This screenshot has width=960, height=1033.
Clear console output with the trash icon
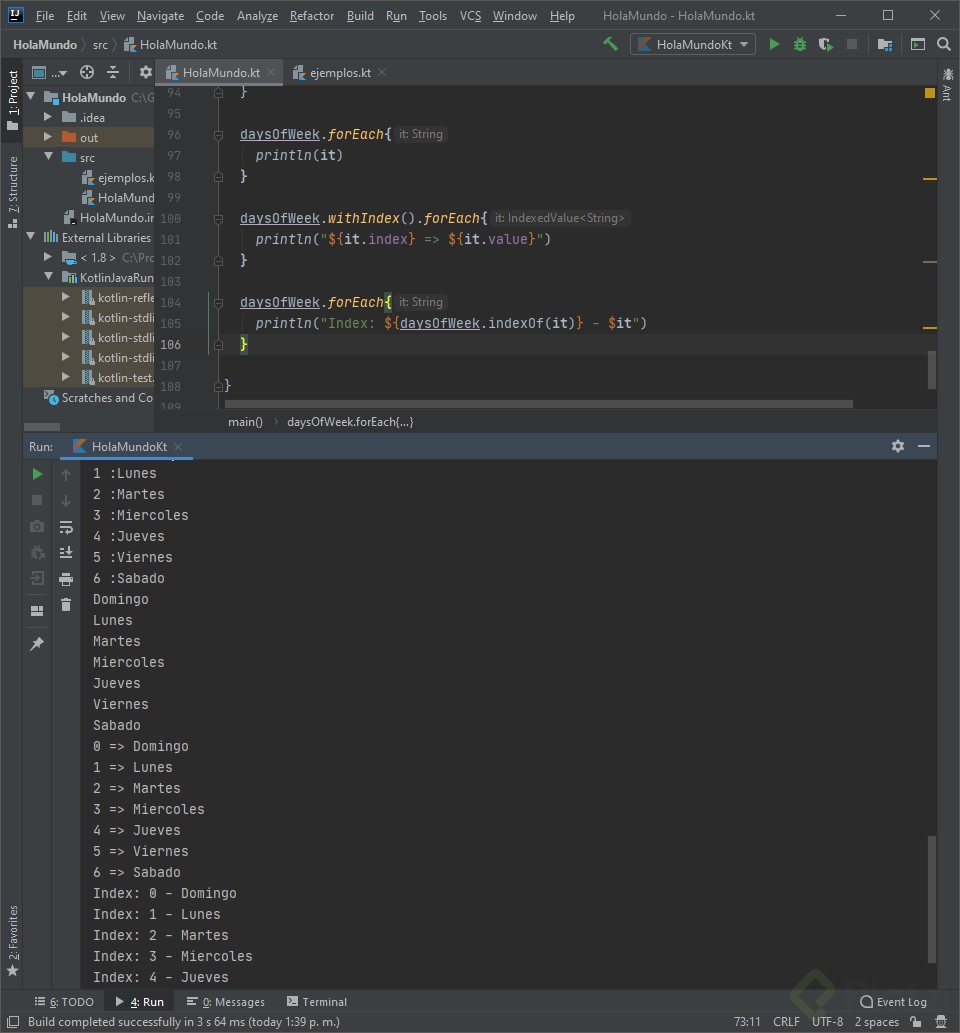(x=66, y=604)
